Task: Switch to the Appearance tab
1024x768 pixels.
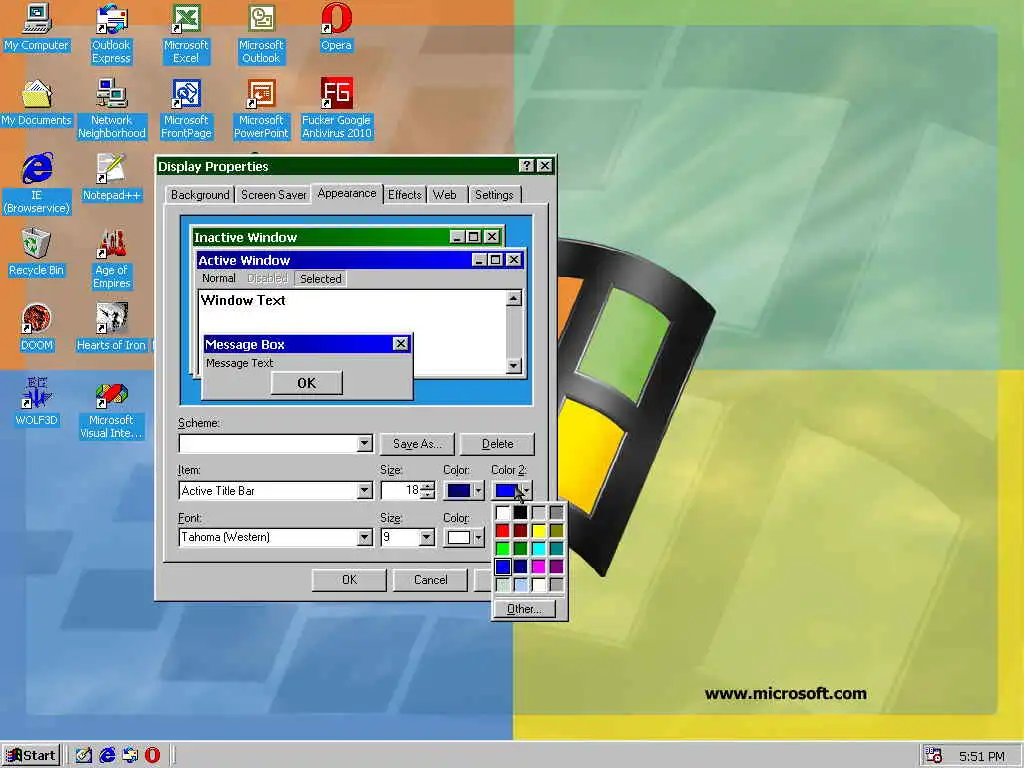Action: click(347, 193)
